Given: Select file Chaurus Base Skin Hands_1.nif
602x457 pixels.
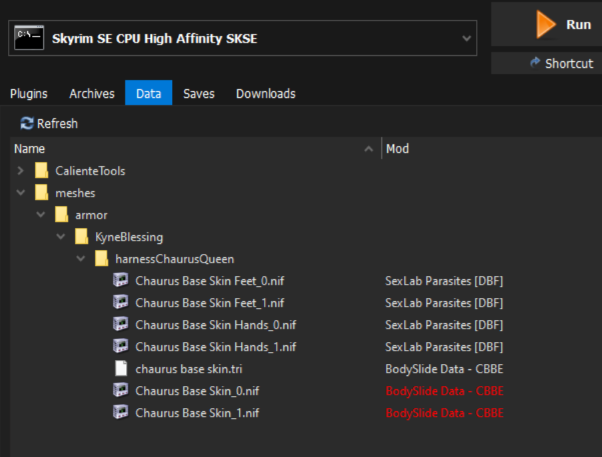Looking at the screenshot, I should click(x=216, y=346).
